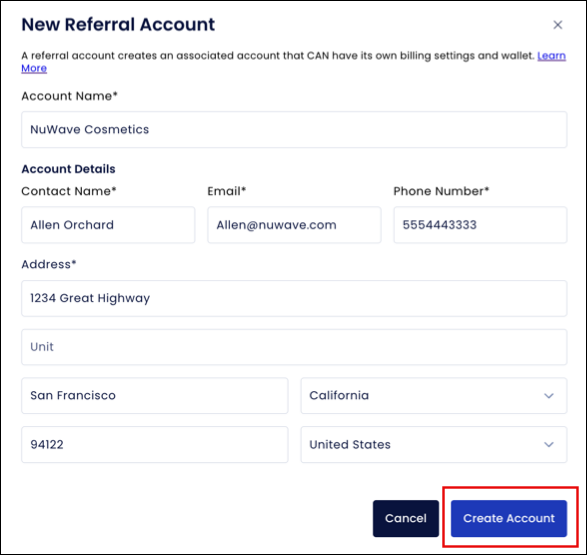
Task: Expand the chevron arrow beside United States
Action: (548, 445)
